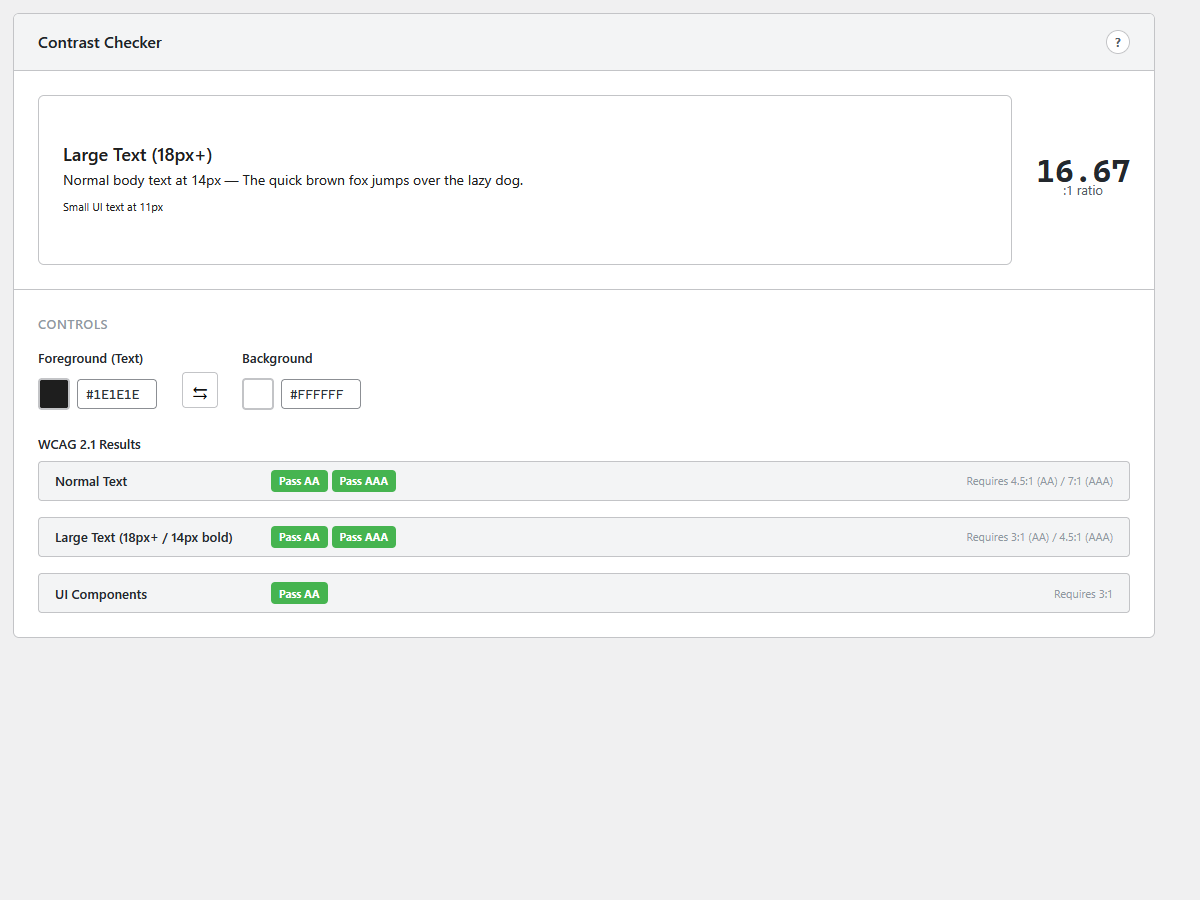Open the background color picker swatch
Screen dimensions: 1200x900
257,393
